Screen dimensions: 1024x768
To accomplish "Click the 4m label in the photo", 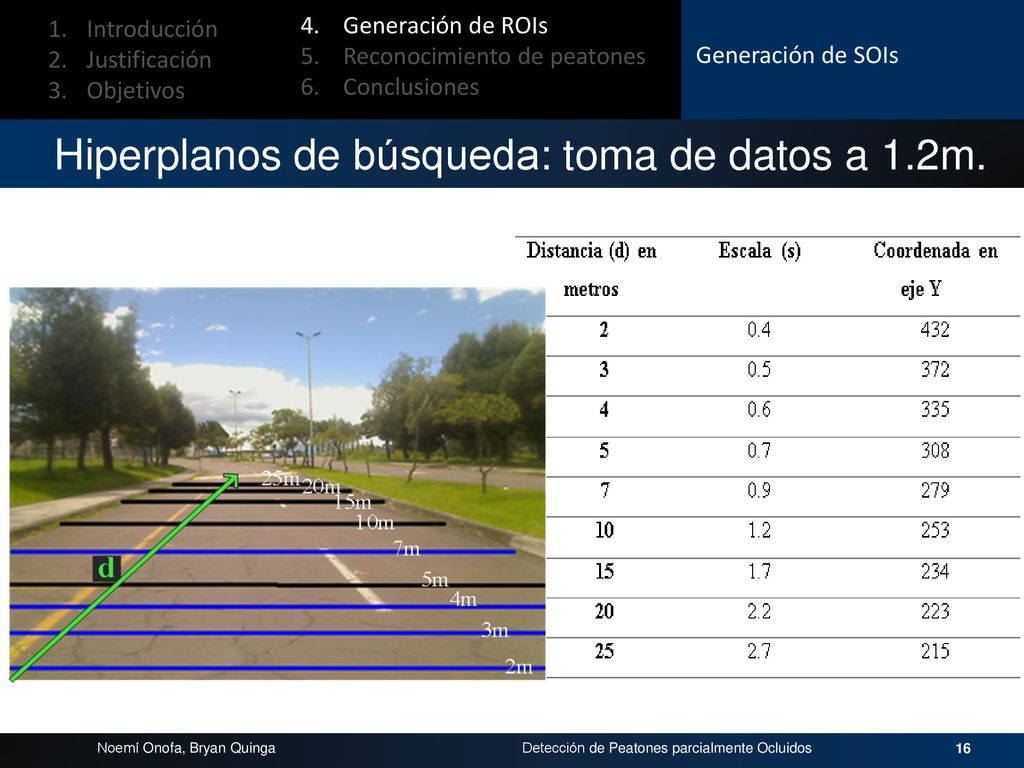I will pos(463,599).
